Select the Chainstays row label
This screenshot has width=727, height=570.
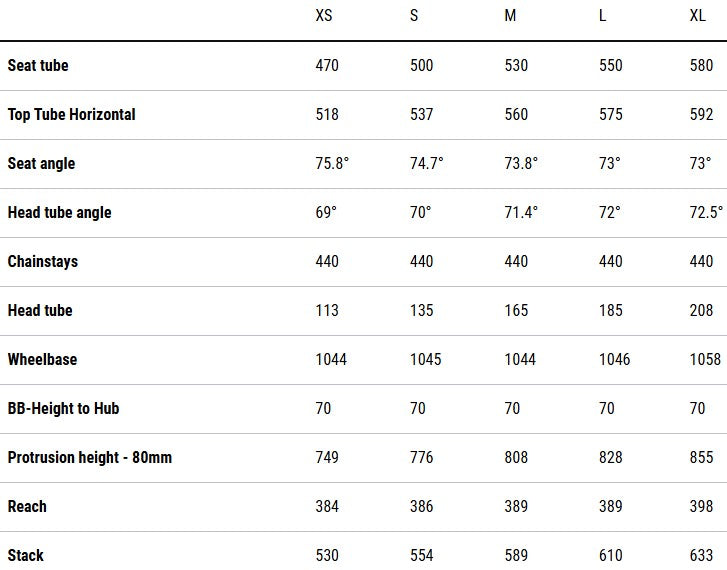42,261
